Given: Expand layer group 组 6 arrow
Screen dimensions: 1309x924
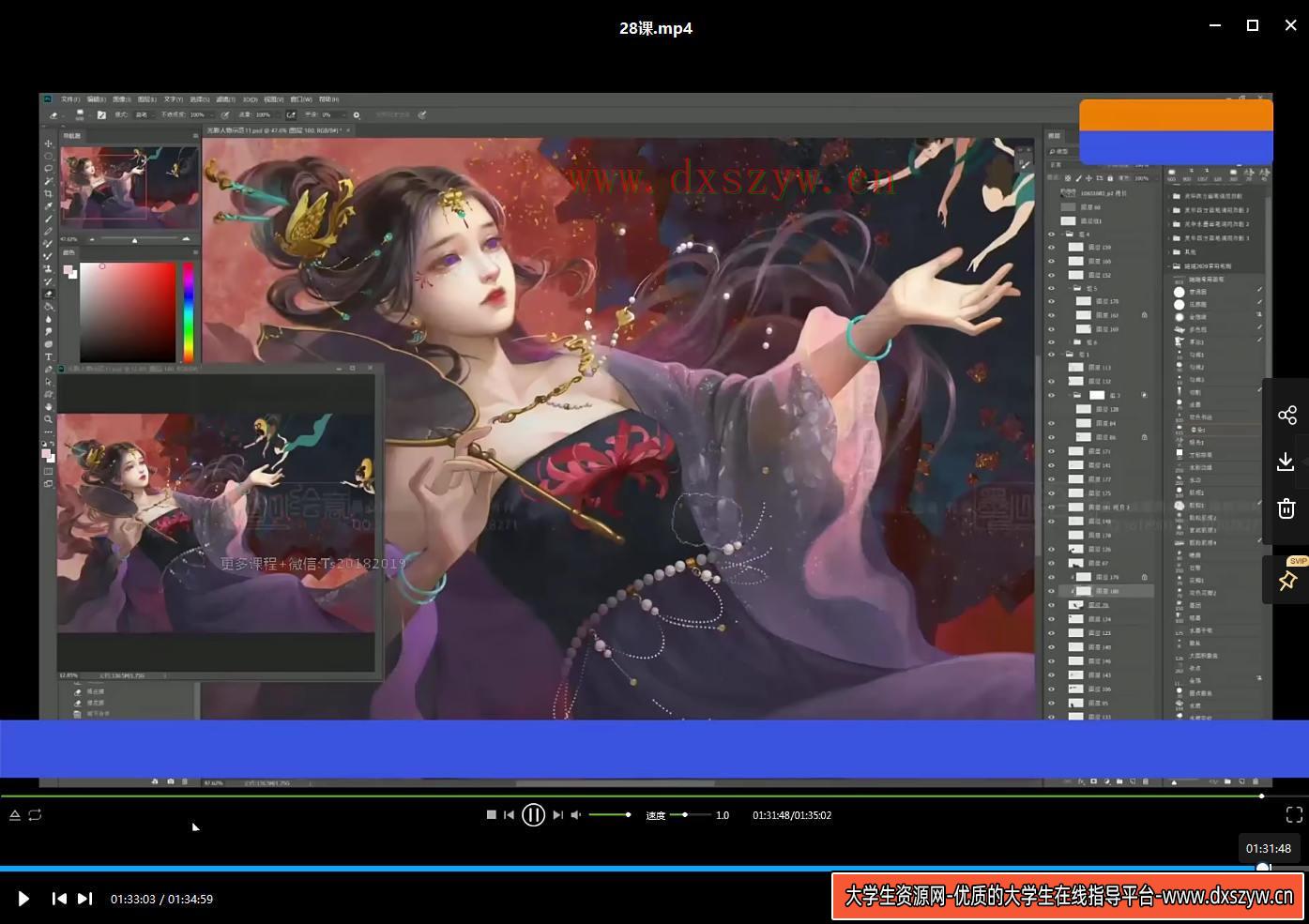Looking at the screenshot, I should click(1070, 341).
